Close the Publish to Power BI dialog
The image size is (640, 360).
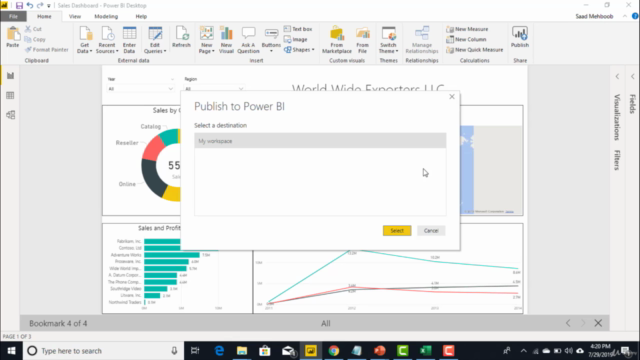coord(452,97)
